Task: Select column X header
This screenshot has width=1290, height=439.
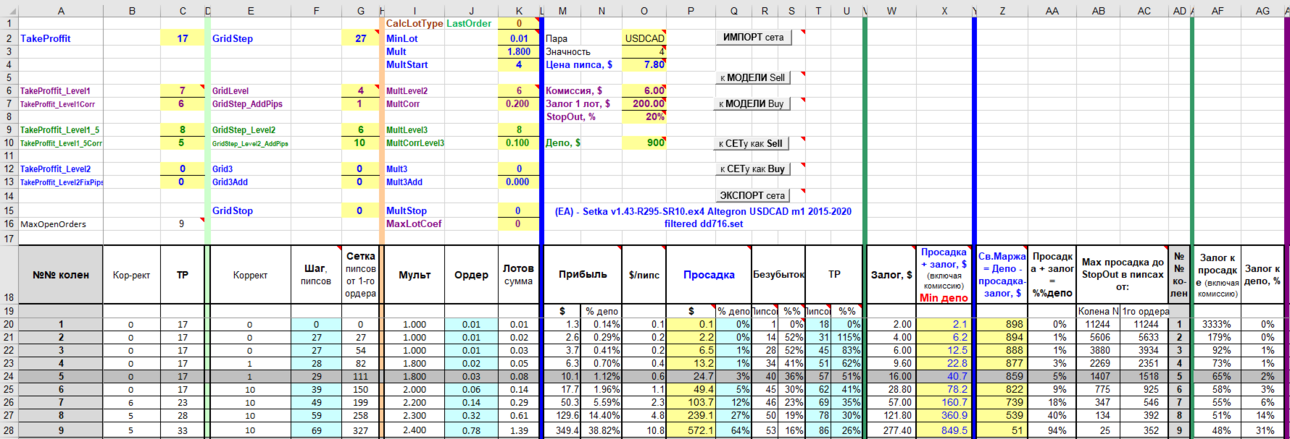Action: (944, 9)
